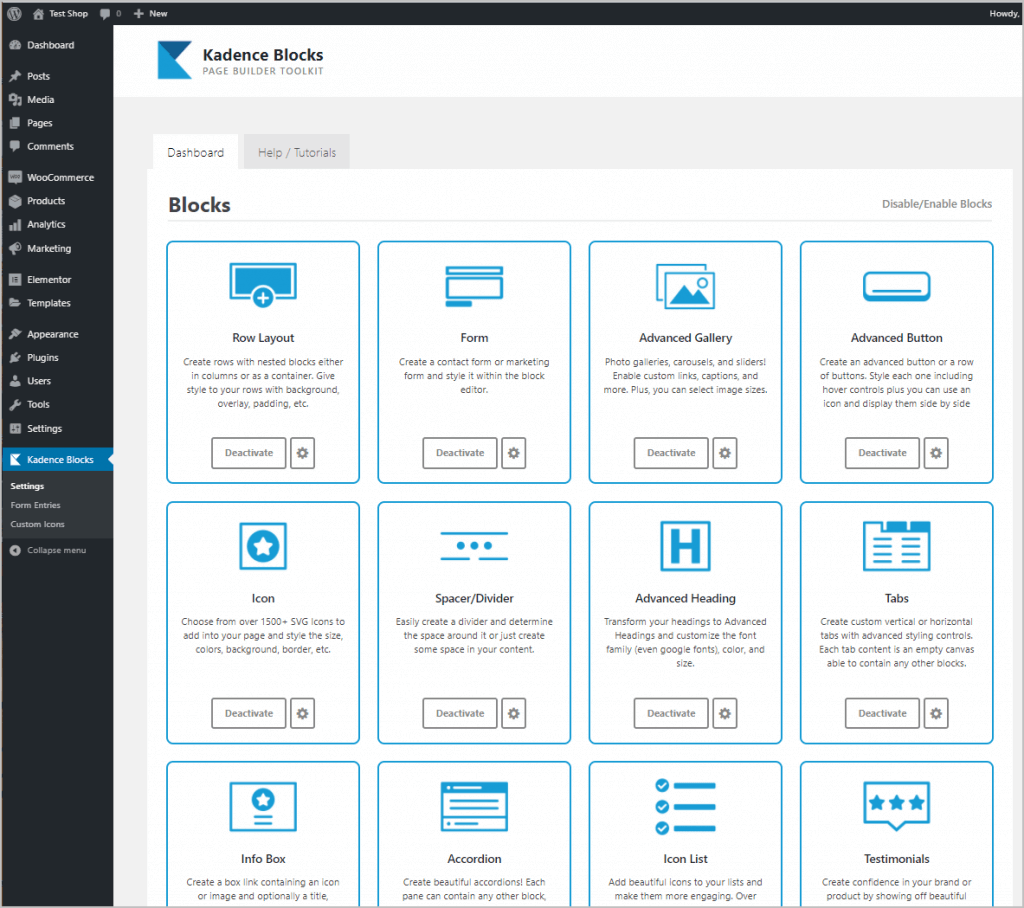The height and width of the screenshot is (908, 1024).
Task: Open Form Entries submenu item
Action: [x=35, y=505]
